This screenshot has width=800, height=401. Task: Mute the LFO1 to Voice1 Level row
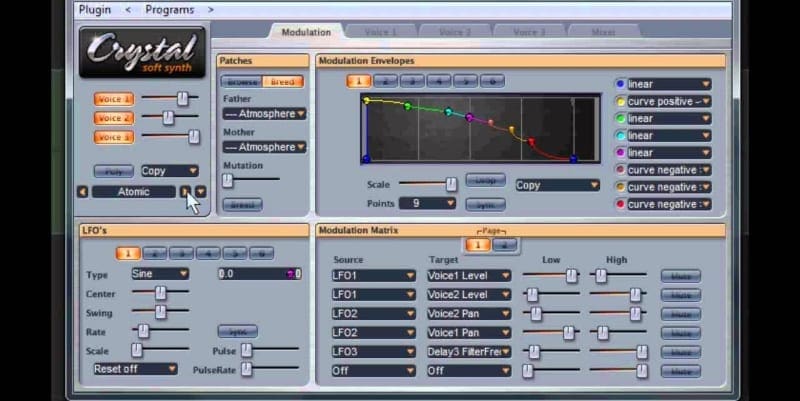coord(681,276)
